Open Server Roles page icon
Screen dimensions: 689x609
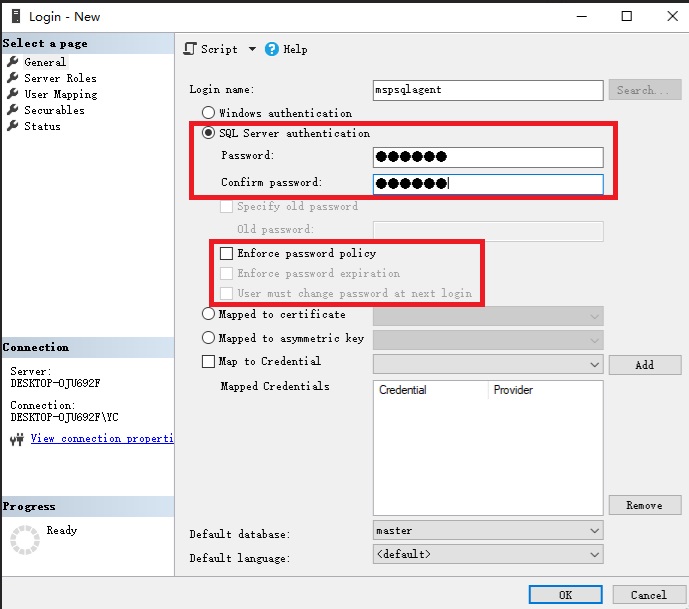pyautogui.click(x=13, y=78)
